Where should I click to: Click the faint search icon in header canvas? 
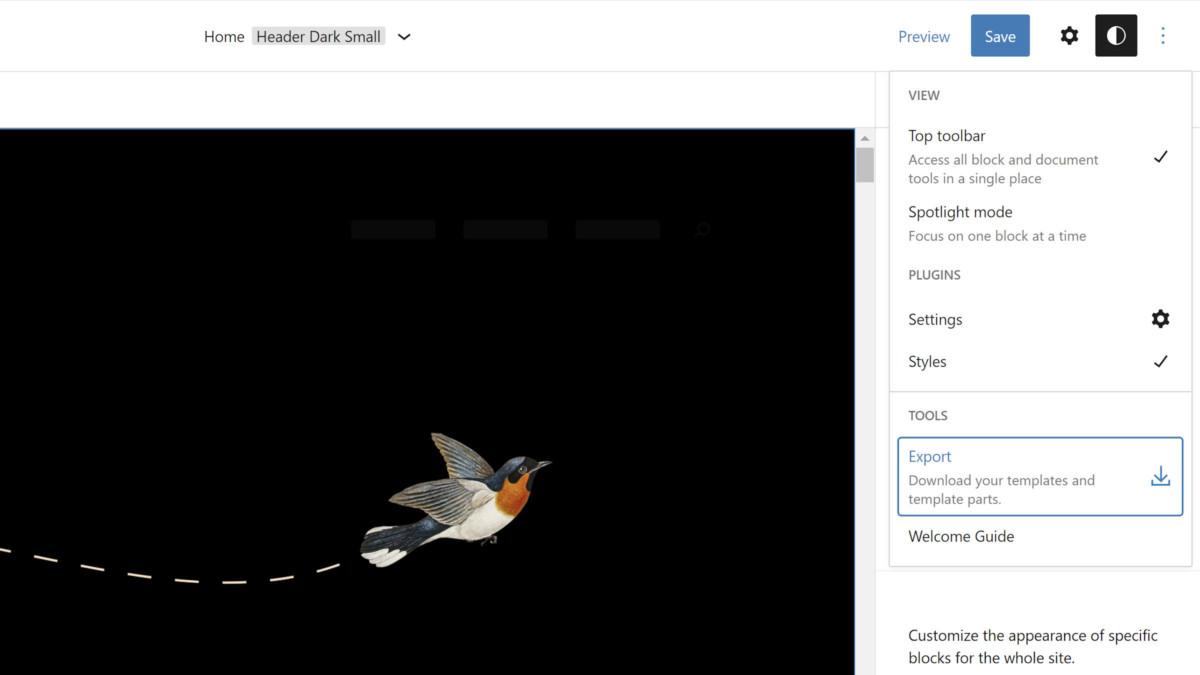[x=703, y=230]
